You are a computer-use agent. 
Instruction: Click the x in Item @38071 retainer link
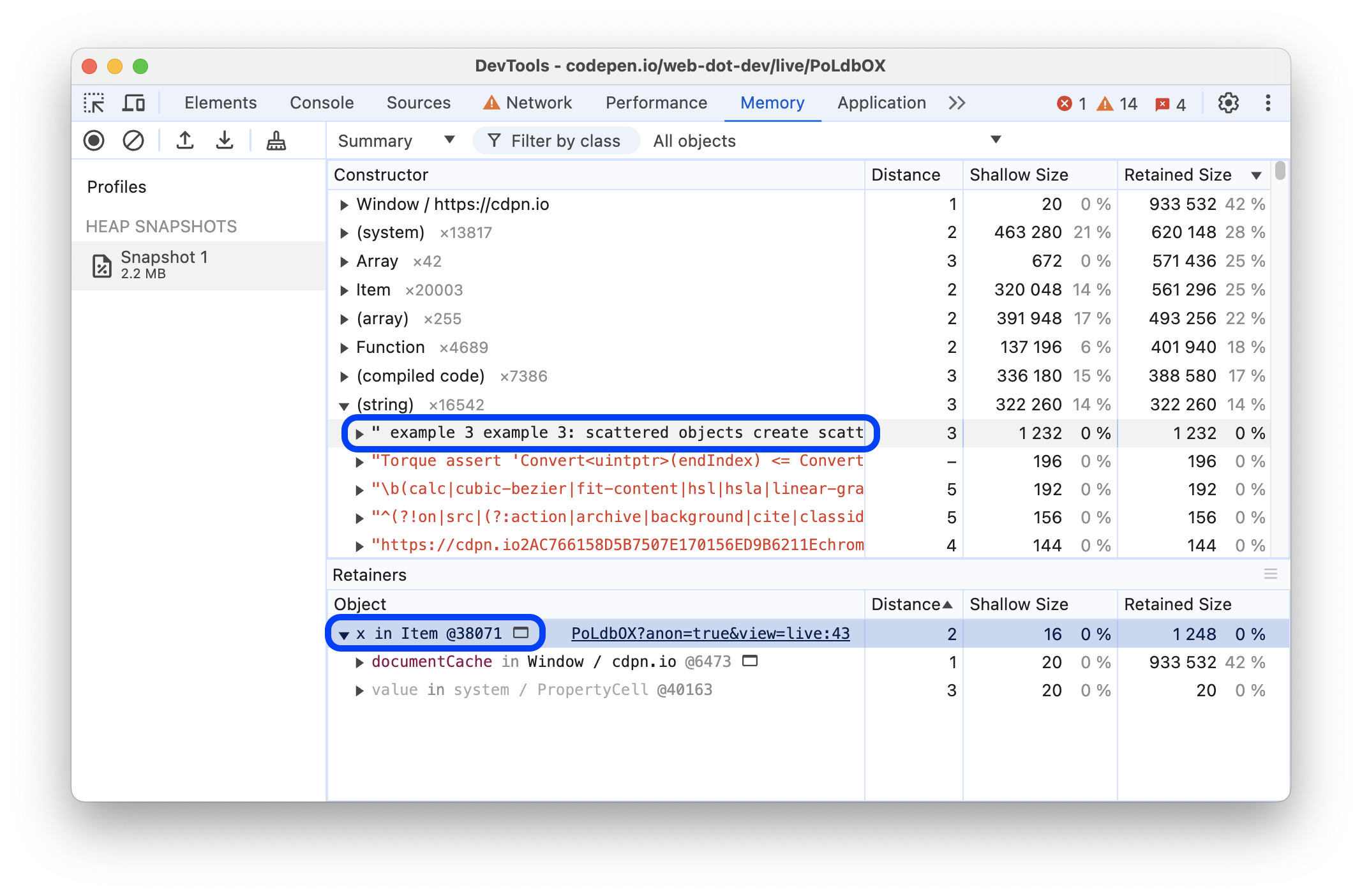tap(437, 632)
